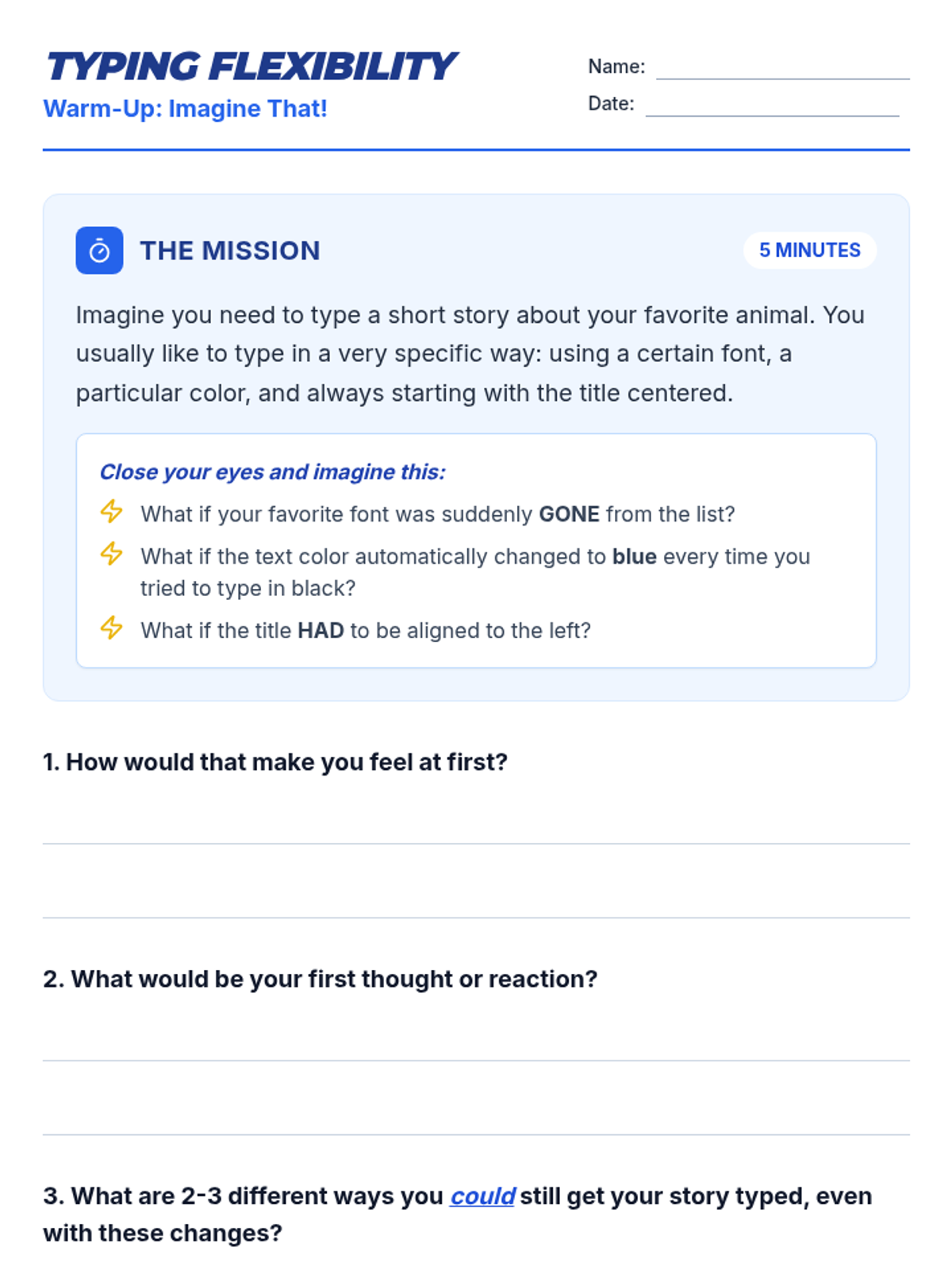
Task: Click the stopwatch icon beside The Mission
Action: [99, 251]
